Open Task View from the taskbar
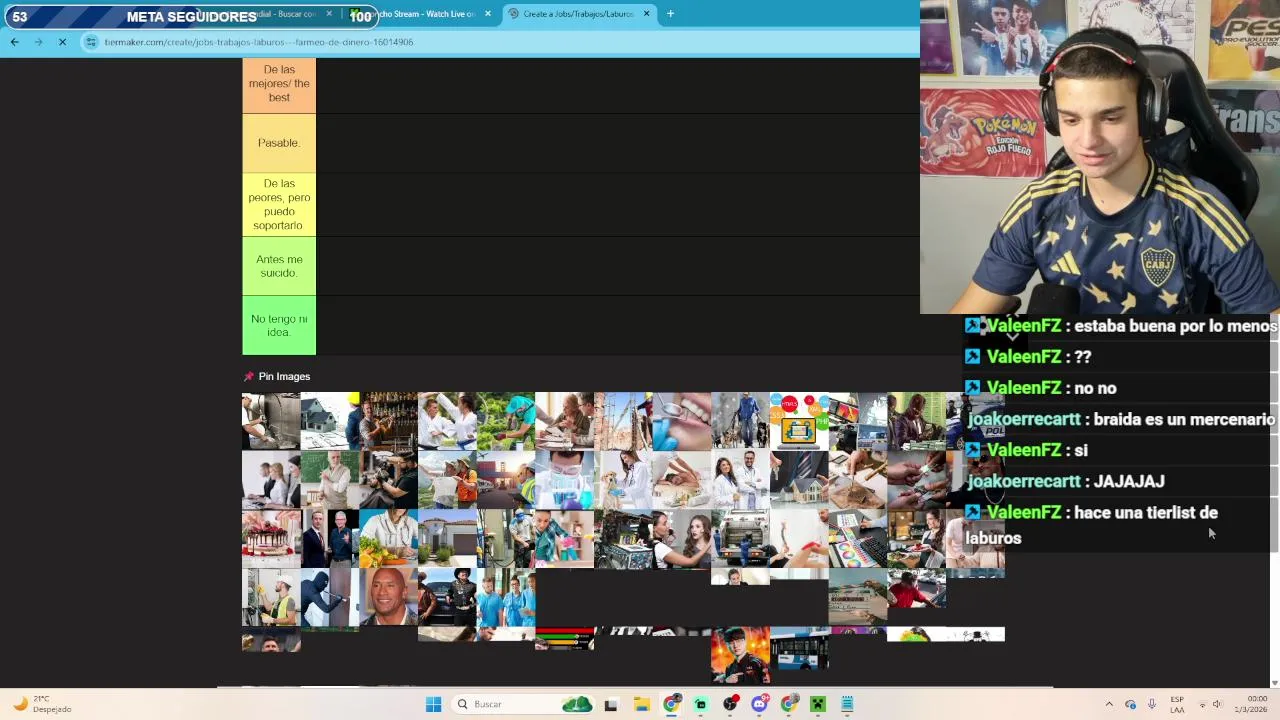The width and height of the screenshot is (1280, 720). click(x=611, y=704)
